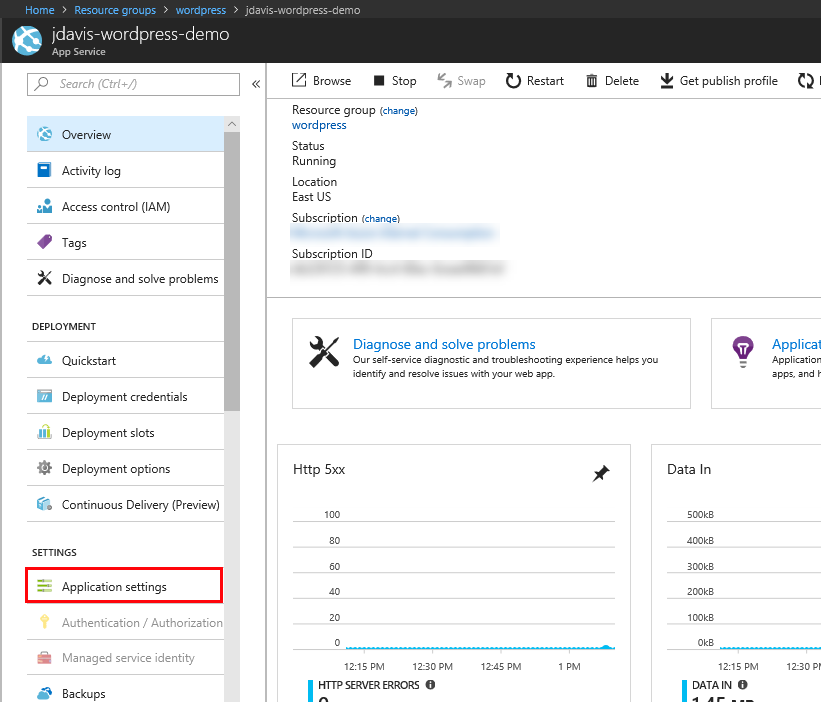Focus the Search (Ctrl+/) field
821x702 pixels.
pos(134,84)
